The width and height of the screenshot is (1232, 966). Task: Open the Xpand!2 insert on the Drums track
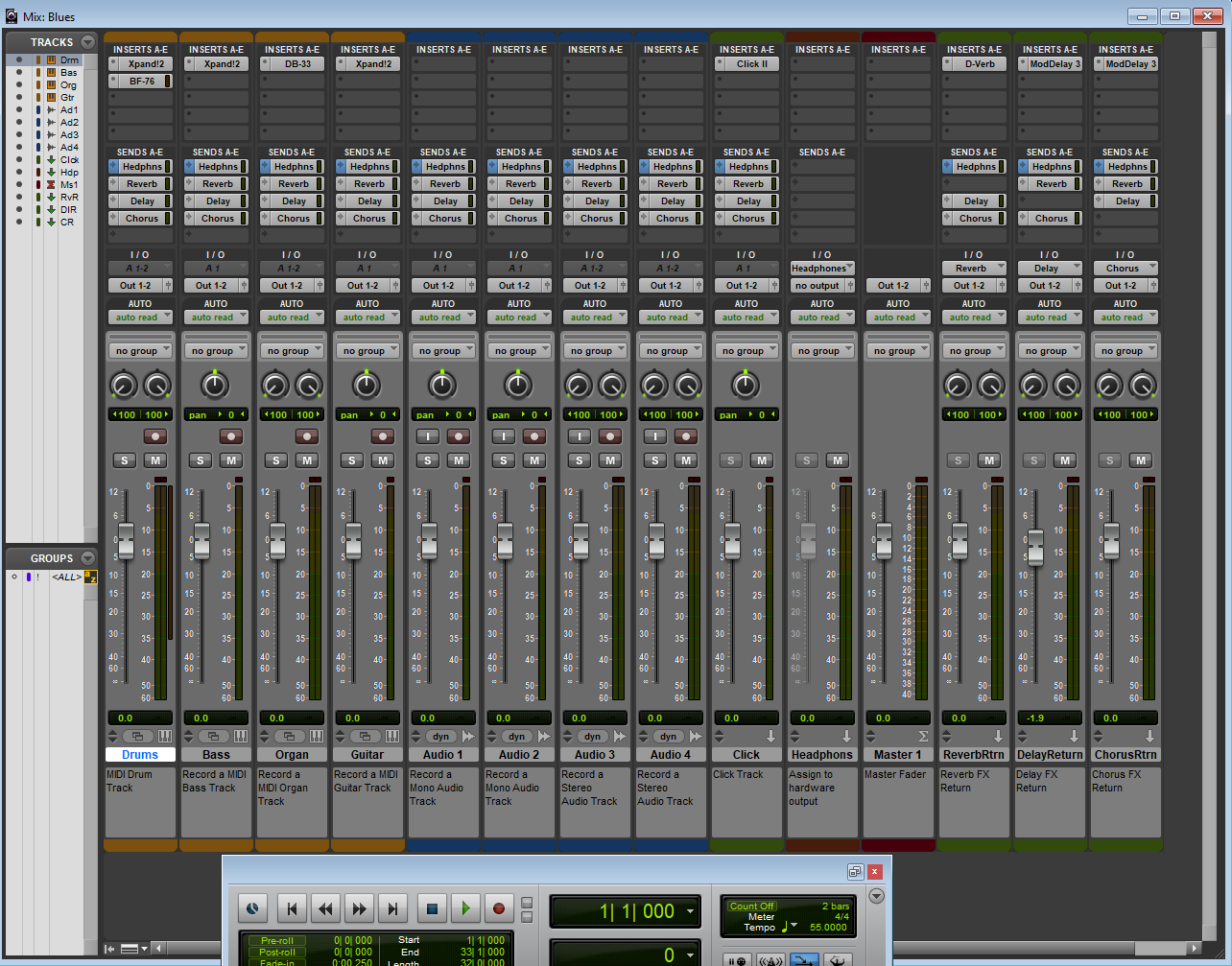click(x=140, y=63)
